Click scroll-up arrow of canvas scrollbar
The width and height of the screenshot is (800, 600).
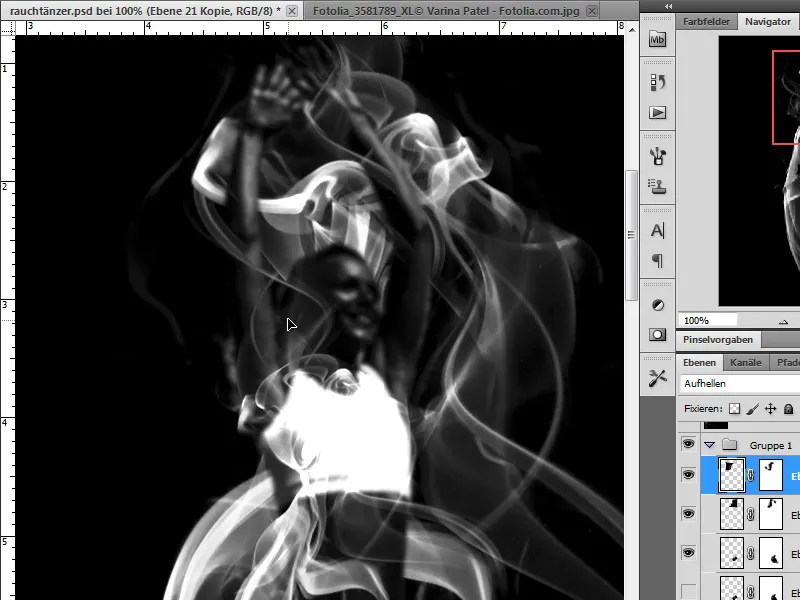[632, 30]
